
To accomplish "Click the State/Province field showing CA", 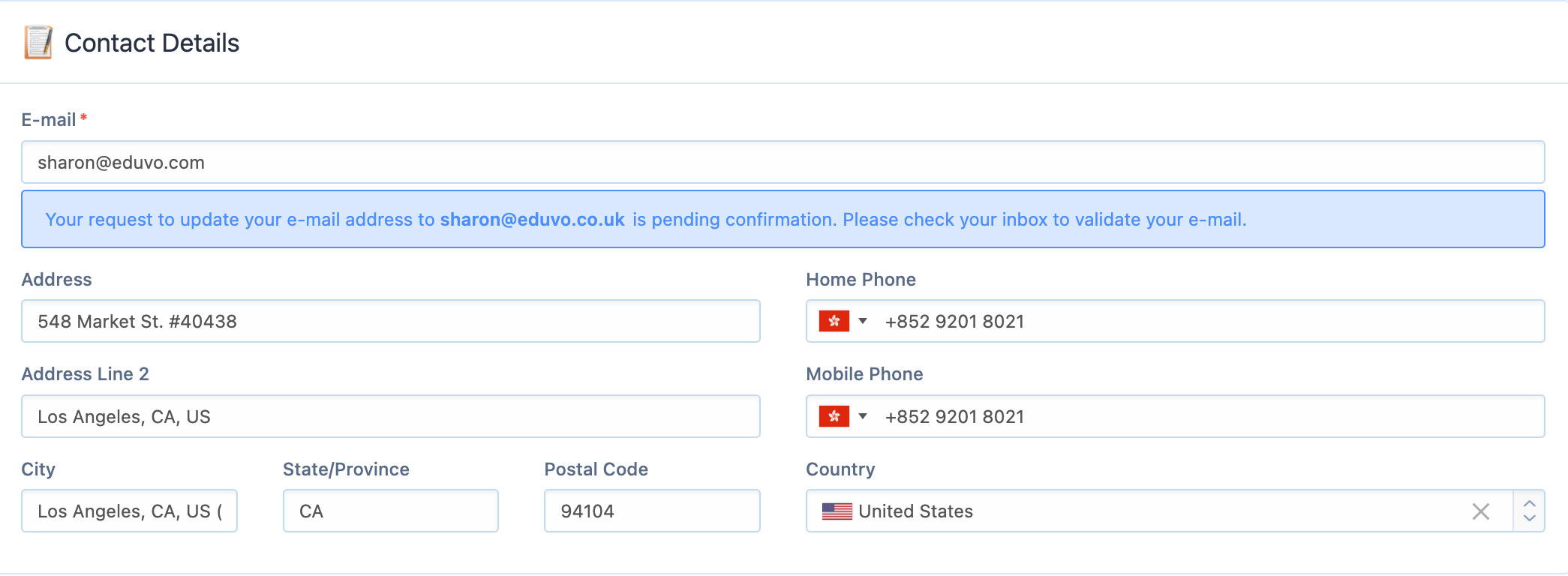I will pos(391,511).
